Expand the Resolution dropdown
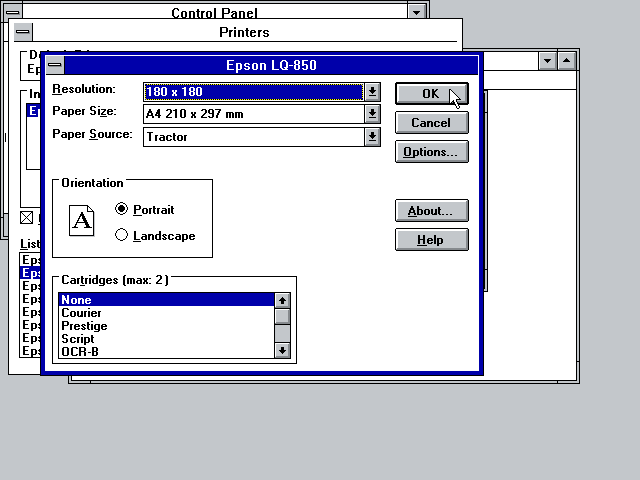This screenshot has height=480, width=640. pos(372,92)
